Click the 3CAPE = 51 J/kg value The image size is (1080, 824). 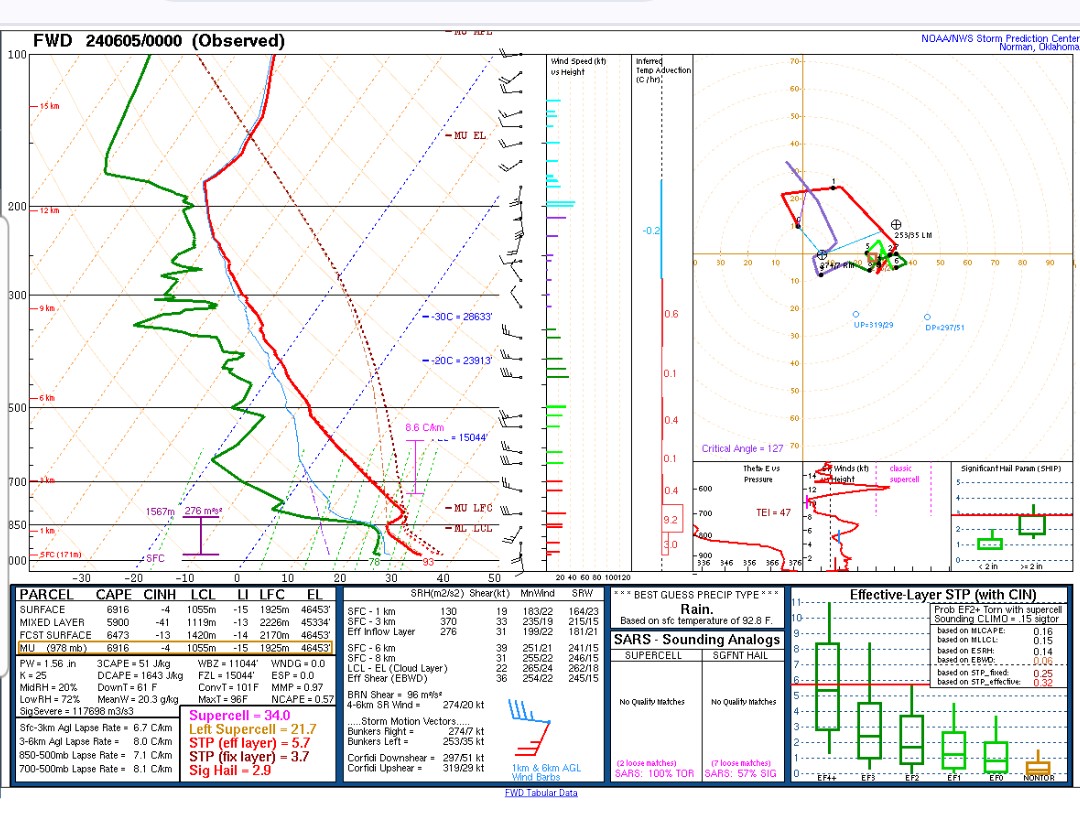click(134, 663)
